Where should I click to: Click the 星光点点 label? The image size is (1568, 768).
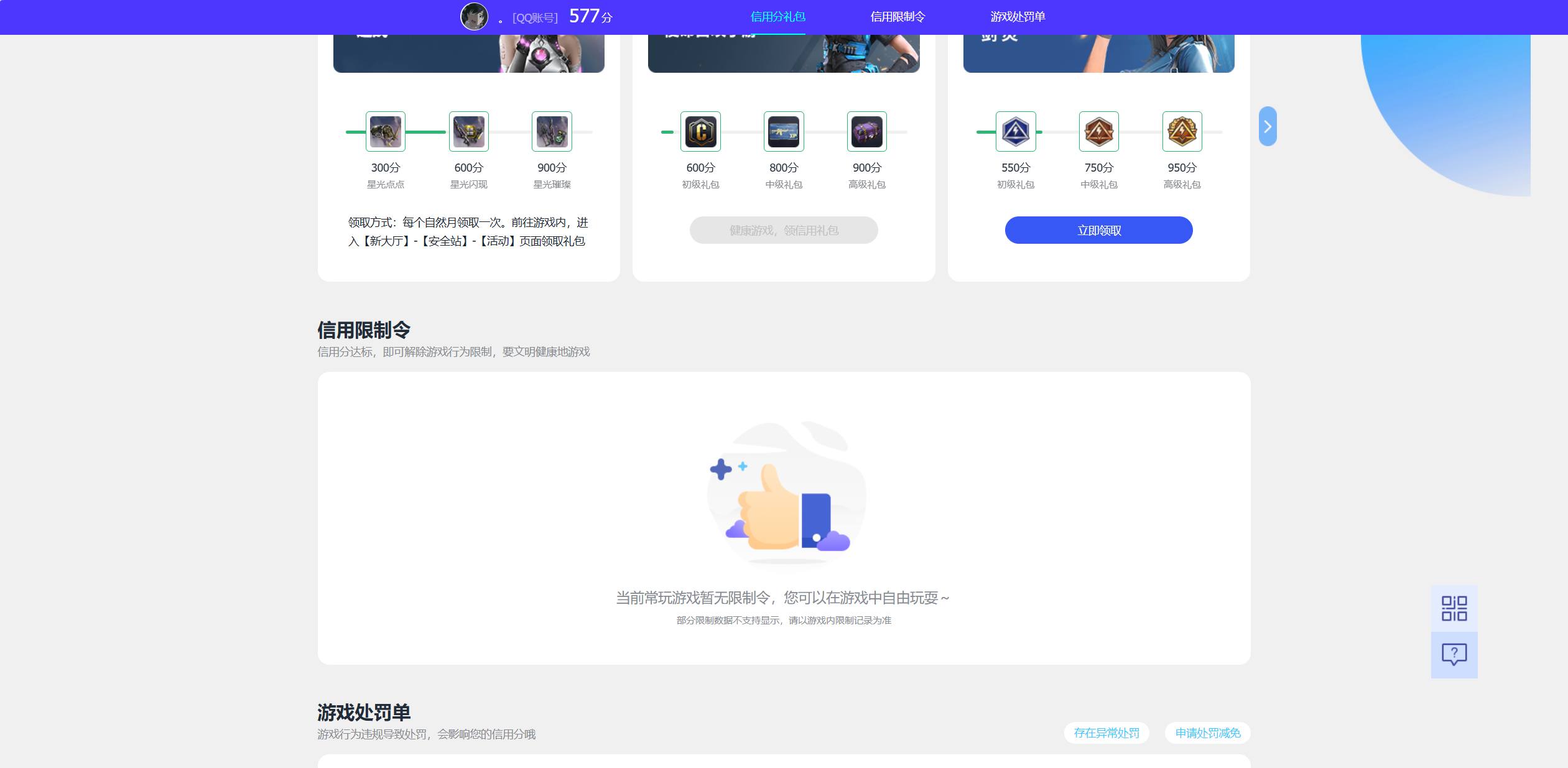coord(386,185)
